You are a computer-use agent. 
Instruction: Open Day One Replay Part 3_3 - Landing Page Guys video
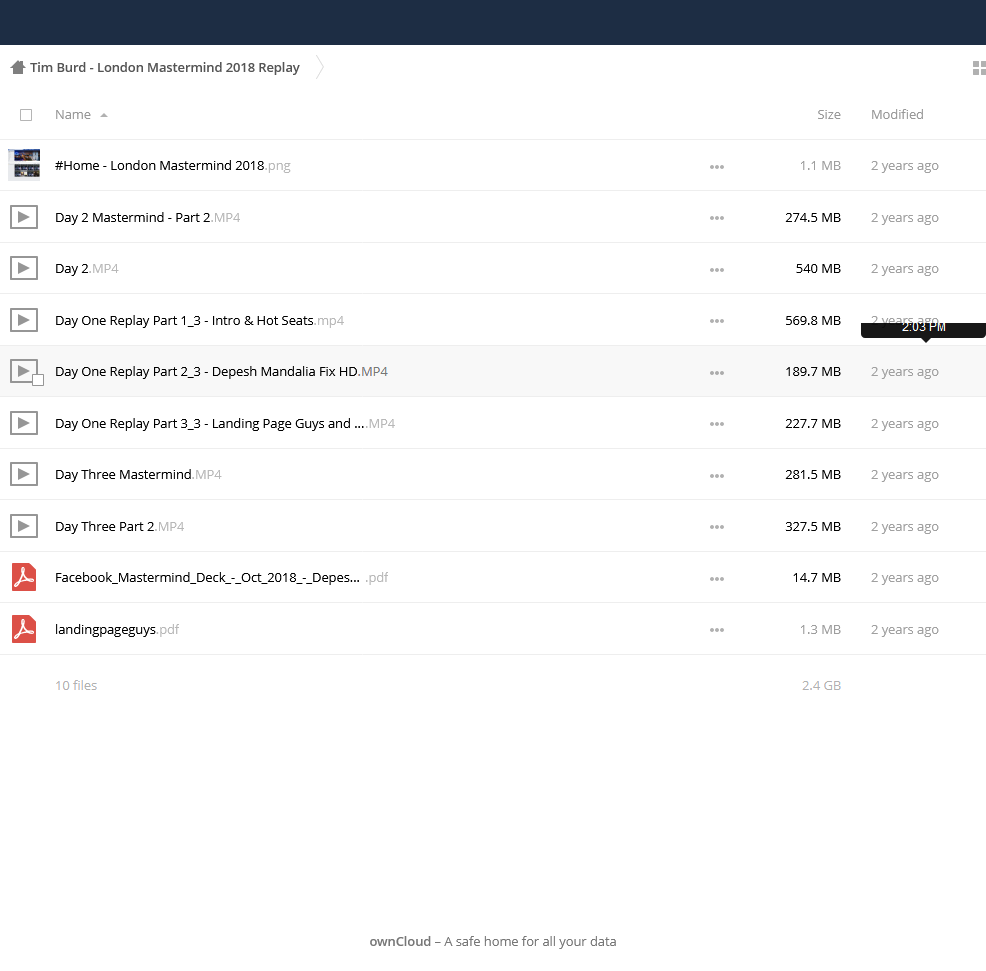[x=224, y=423]
